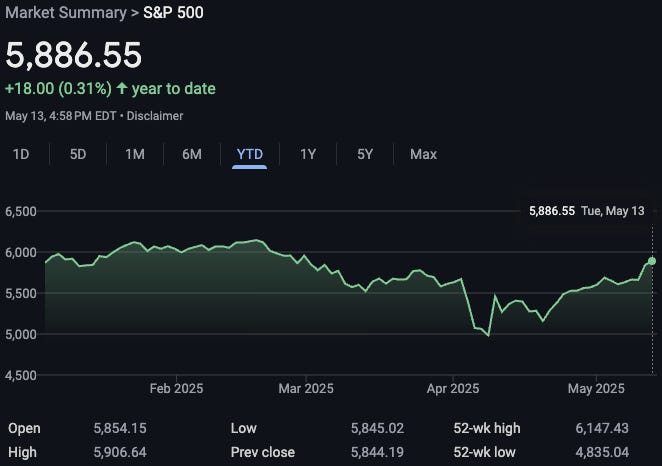662x466 pixels.
Task: Show the 5Y range tab
Action: click(365, 154)
